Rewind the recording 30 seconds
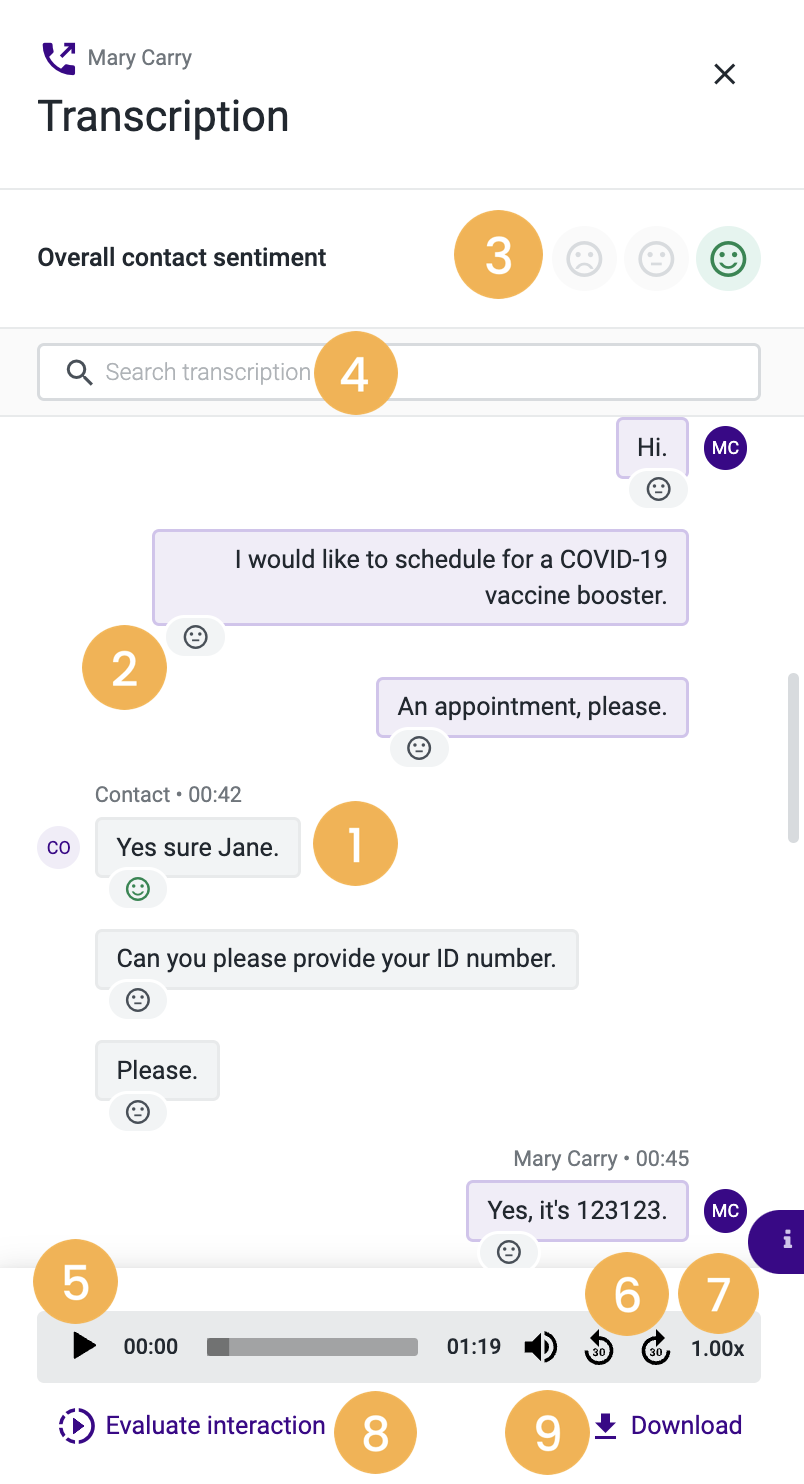The height and width of the screenshot is (1484, 804). pos(598,1346)
